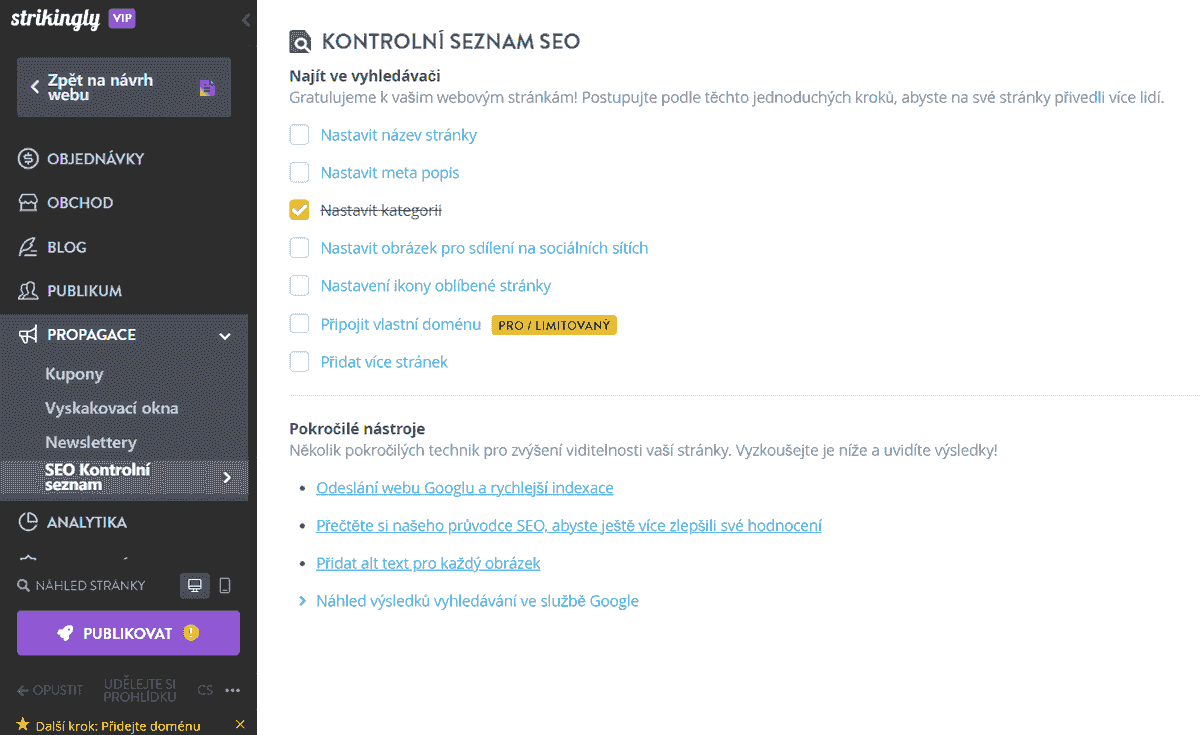The image size is (1200, 735).
Task: Open Nastavit obrázek pro sdílení link
Action: [484, 248]
